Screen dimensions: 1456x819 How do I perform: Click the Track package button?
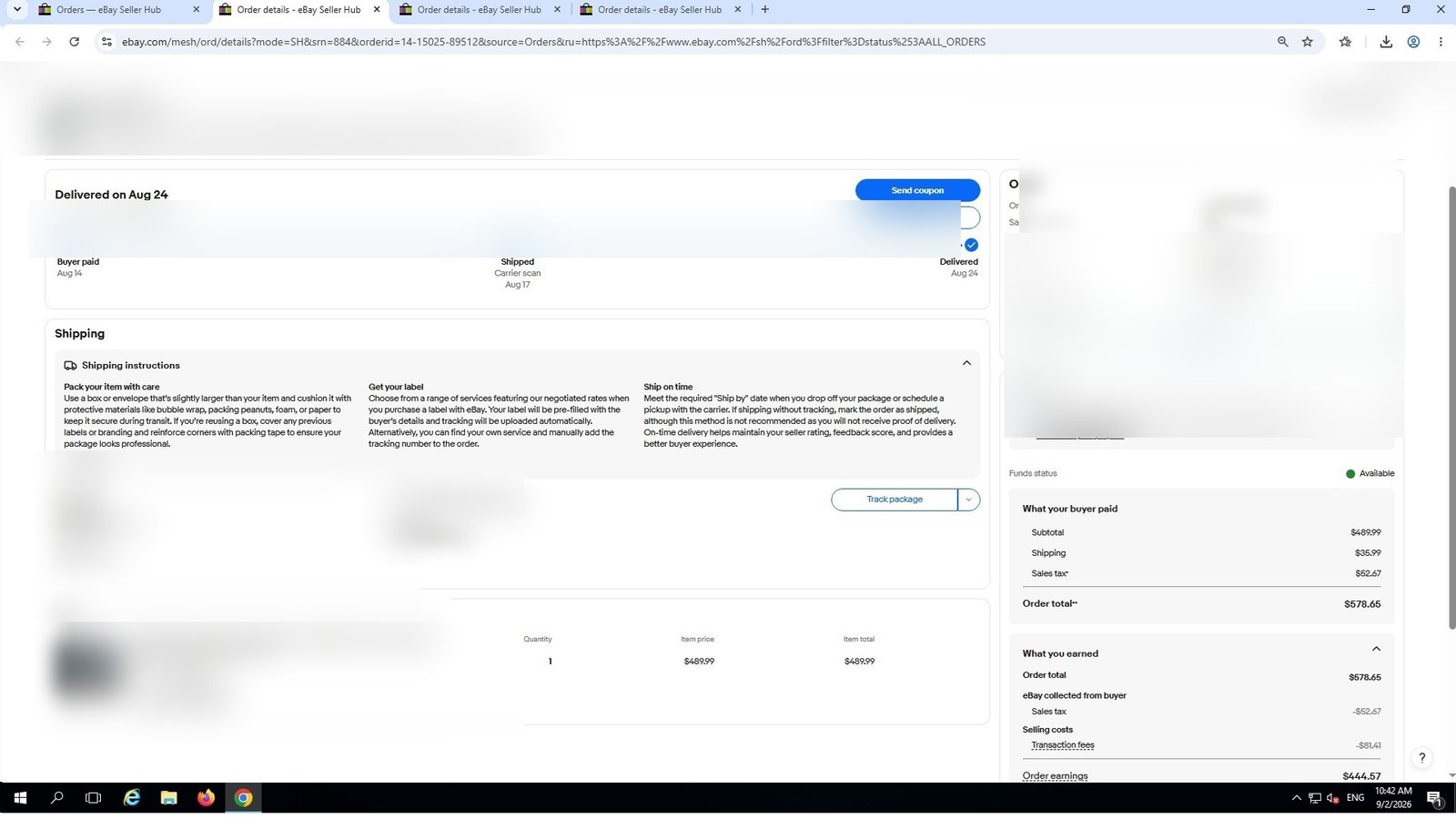click(894, 500)
